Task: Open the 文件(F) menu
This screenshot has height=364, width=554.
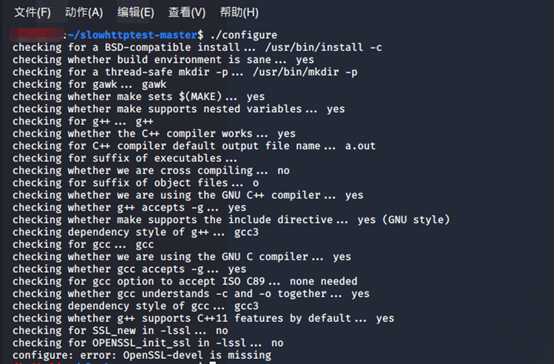Action: 33,13
